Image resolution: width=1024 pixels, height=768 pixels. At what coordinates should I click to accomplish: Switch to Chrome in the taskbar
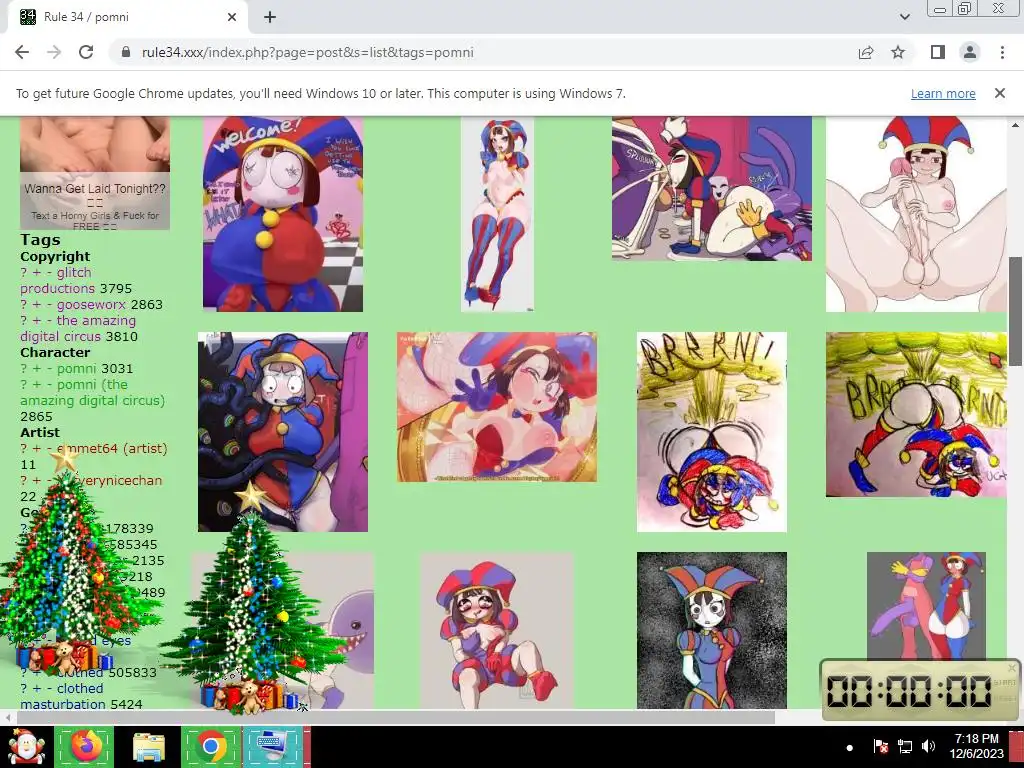coord(210,746)
